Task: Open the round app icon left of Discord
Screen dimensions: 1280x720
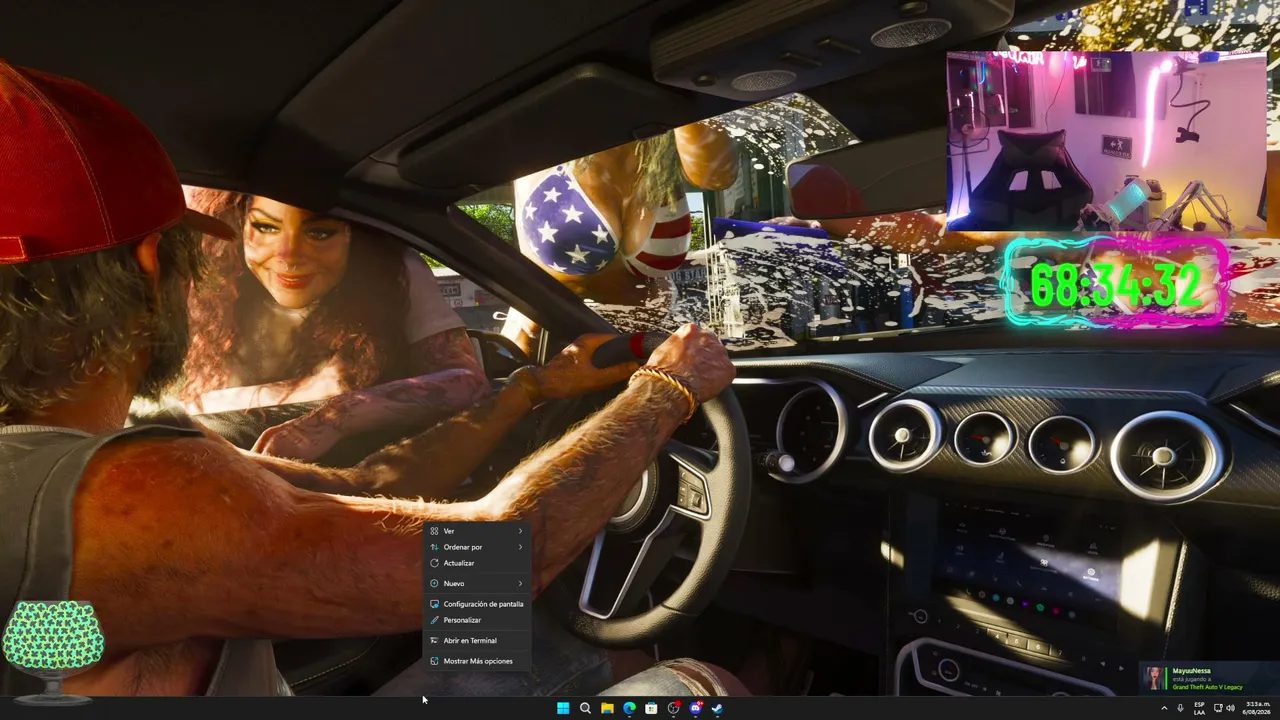Action: 673,708
